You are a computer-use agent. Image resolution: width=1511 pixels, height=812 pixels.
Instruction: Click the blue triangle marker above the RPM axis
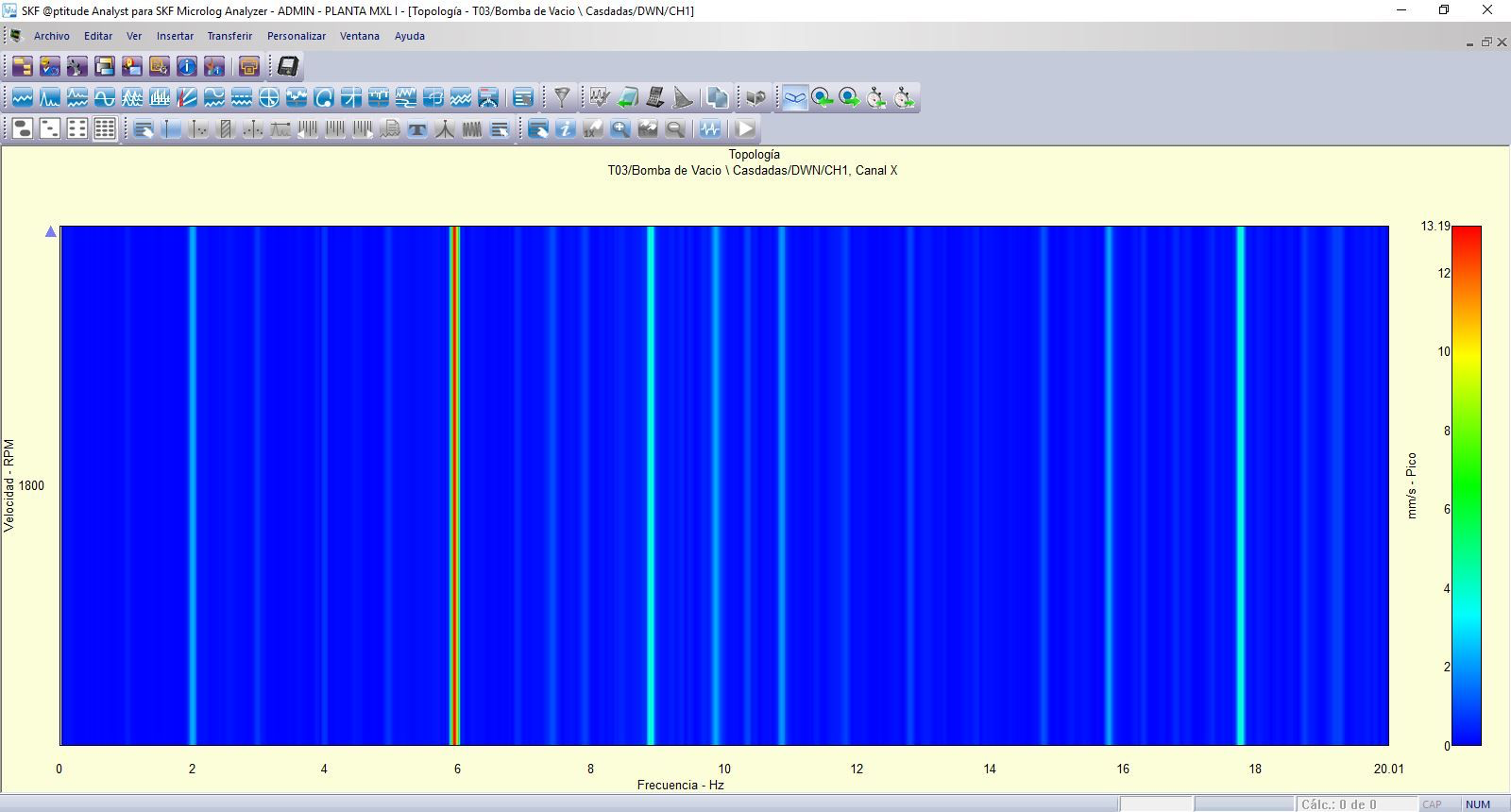point(51,231)
